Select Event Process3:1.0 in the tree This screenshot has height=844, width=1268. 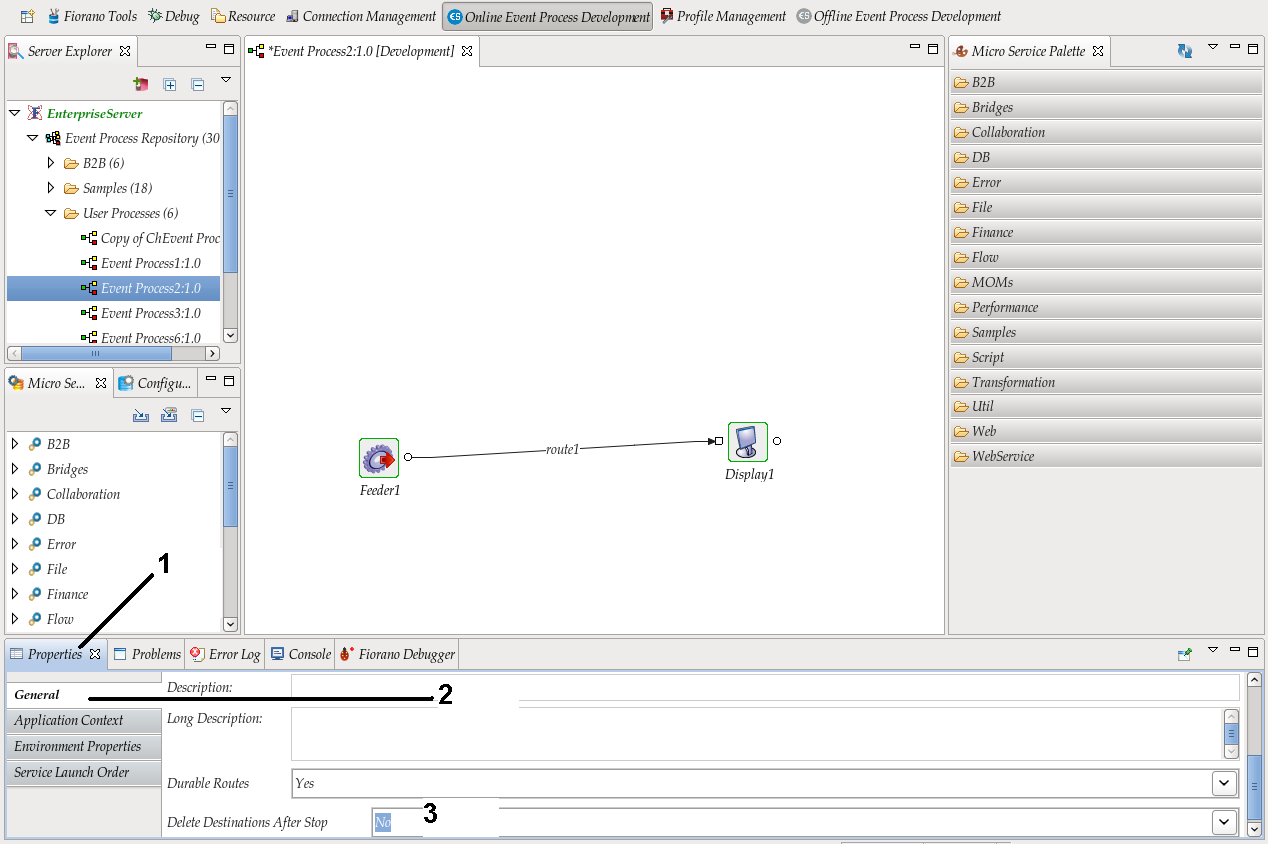point(141,313)
